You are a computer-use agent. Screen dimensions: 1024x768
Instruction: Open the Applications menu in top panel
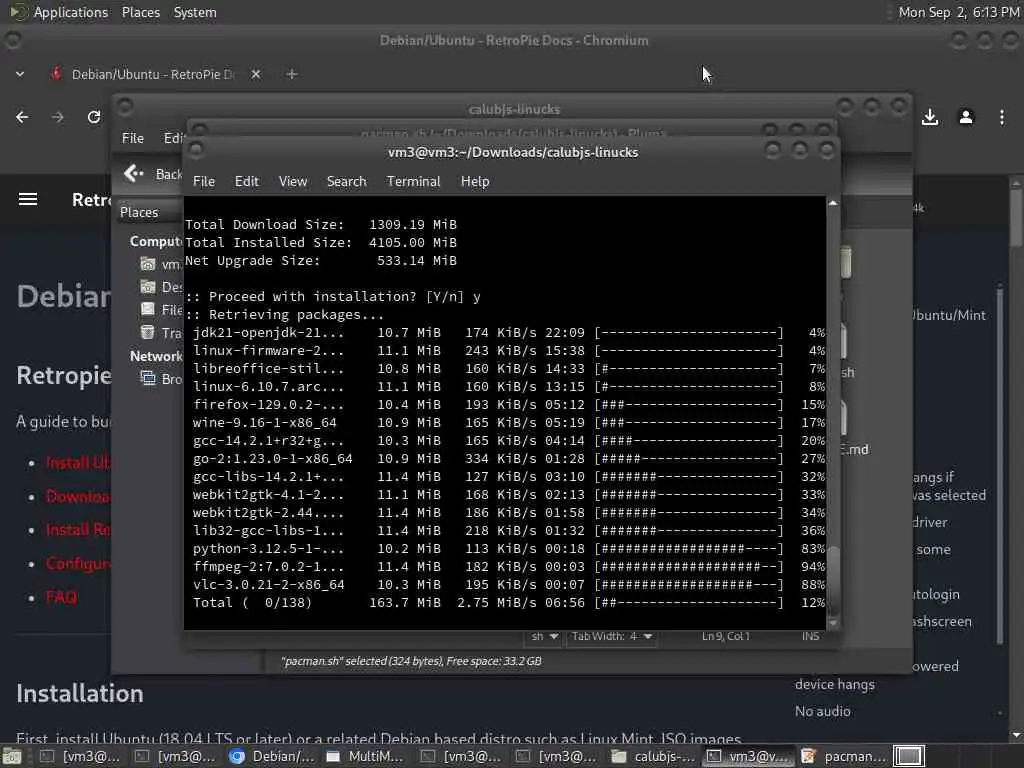(x=71, y=12)
